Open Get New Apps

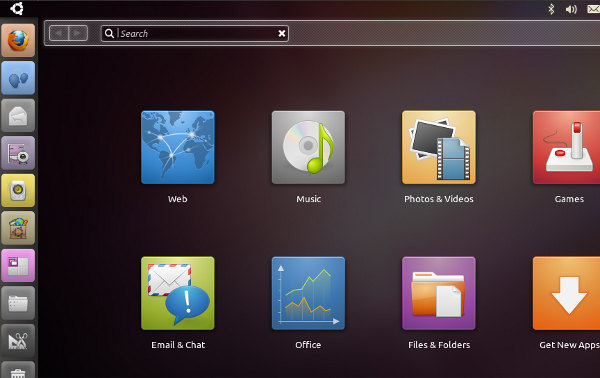coord(566,293)
